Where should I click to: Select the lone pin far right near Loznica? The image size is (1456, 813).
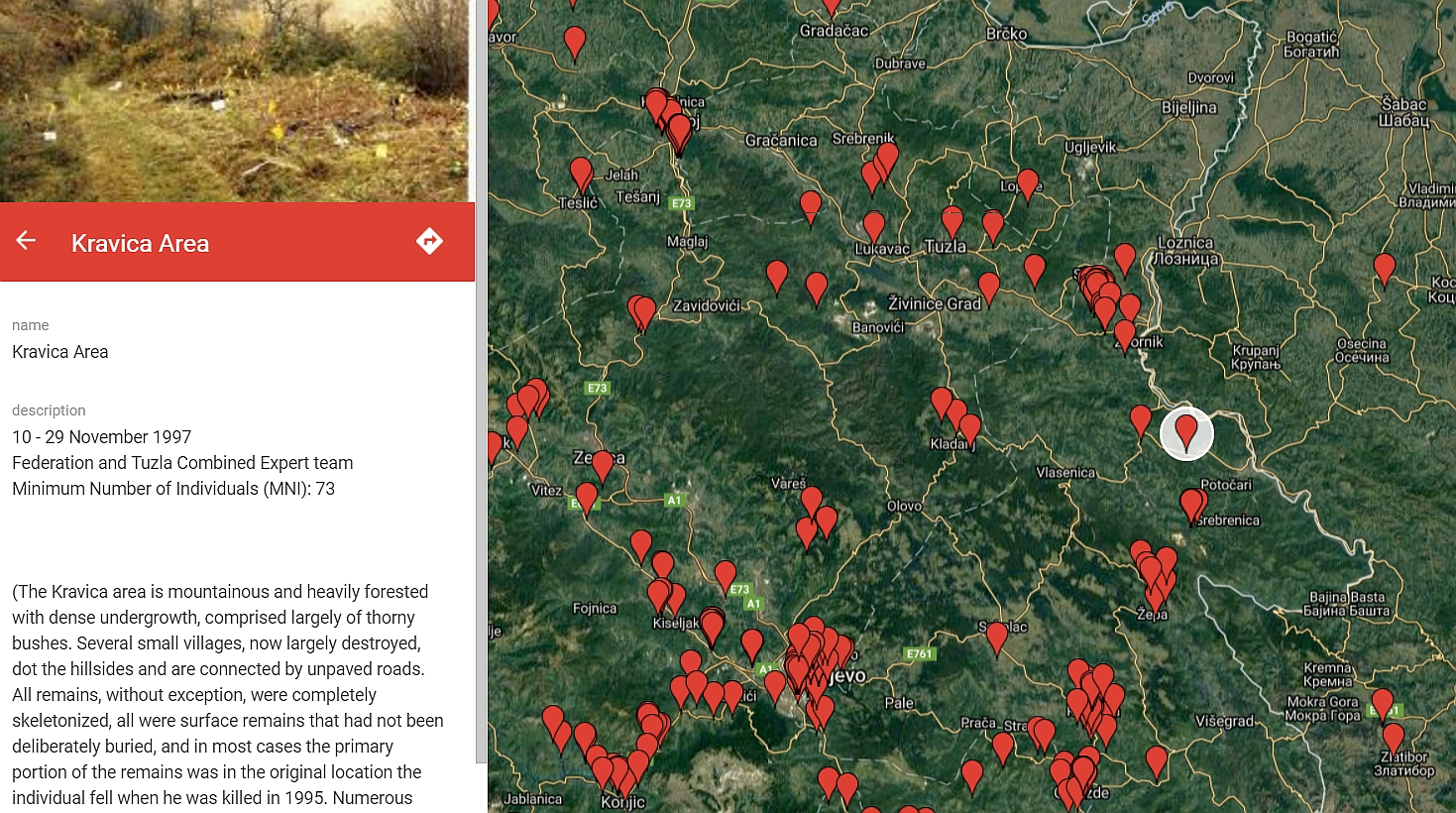click(x=1384, y=267)
